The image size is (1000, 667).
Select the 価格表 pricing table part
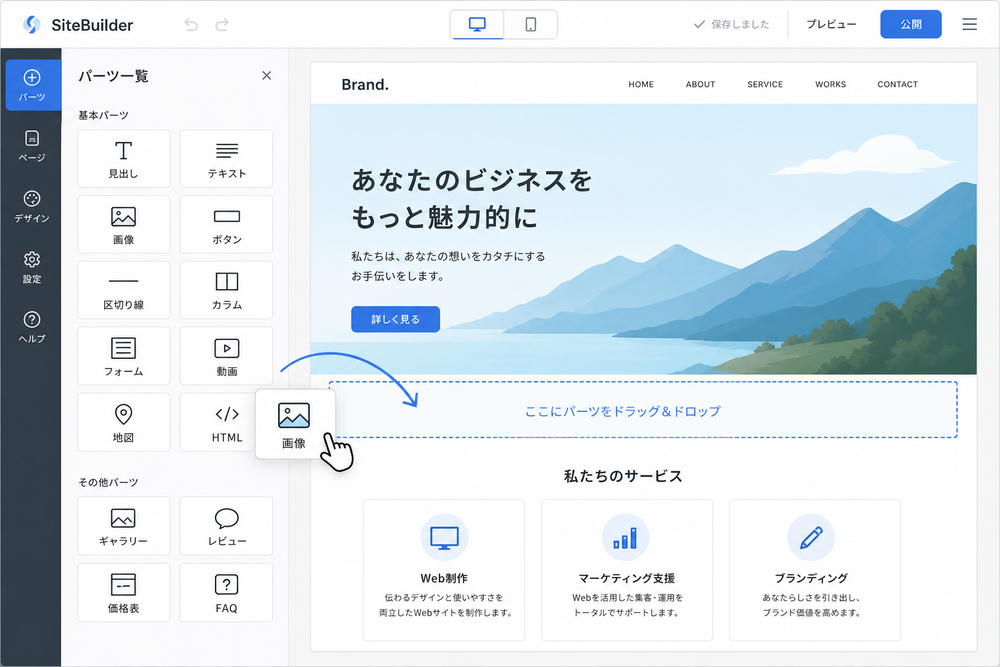(124, 592)
